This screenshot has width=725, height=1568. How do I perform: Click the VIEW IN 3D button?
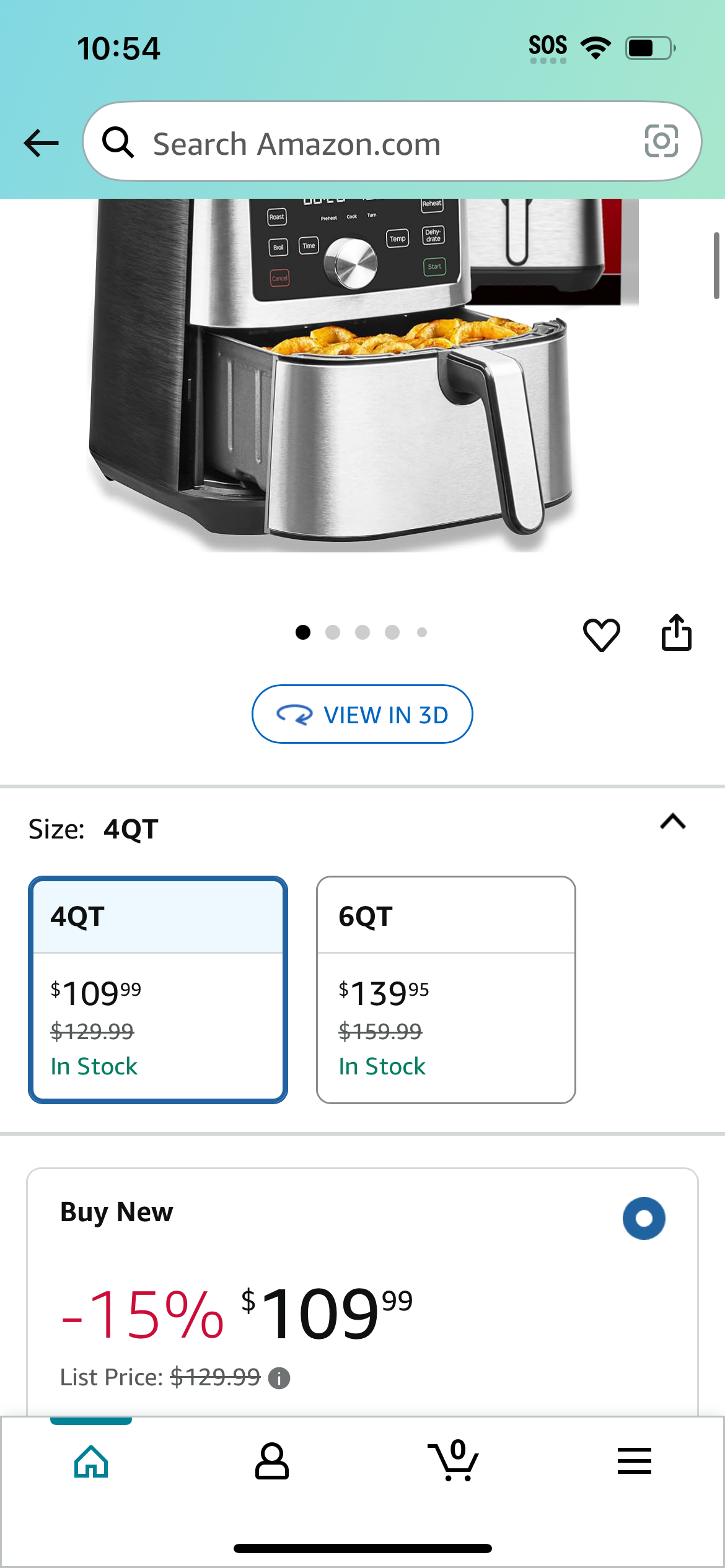(x=362, y=714)
